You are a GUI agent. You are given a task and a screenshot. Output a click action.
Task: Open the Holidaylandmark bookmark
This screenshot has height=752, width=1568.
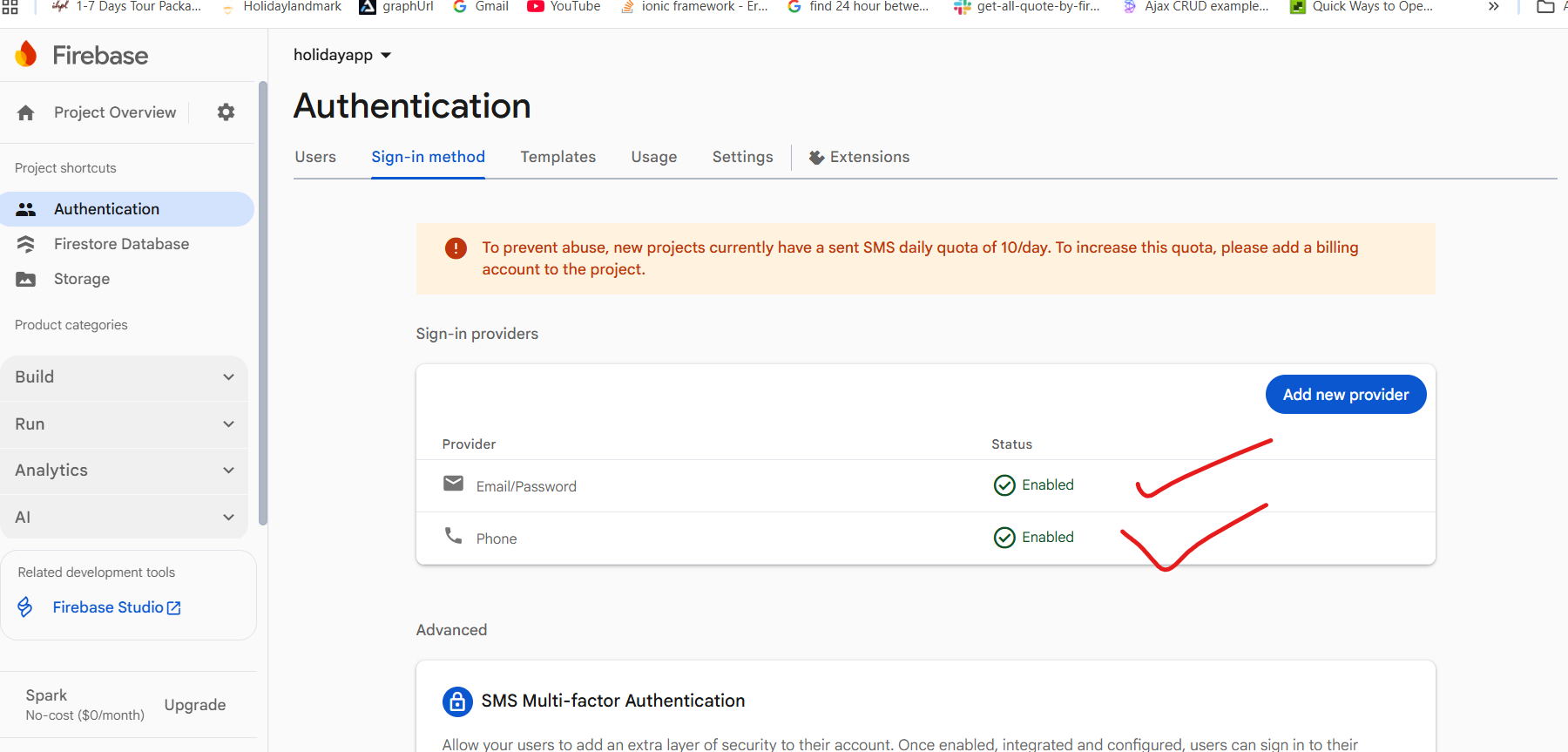pyautogui.click(x=281, y=7)
